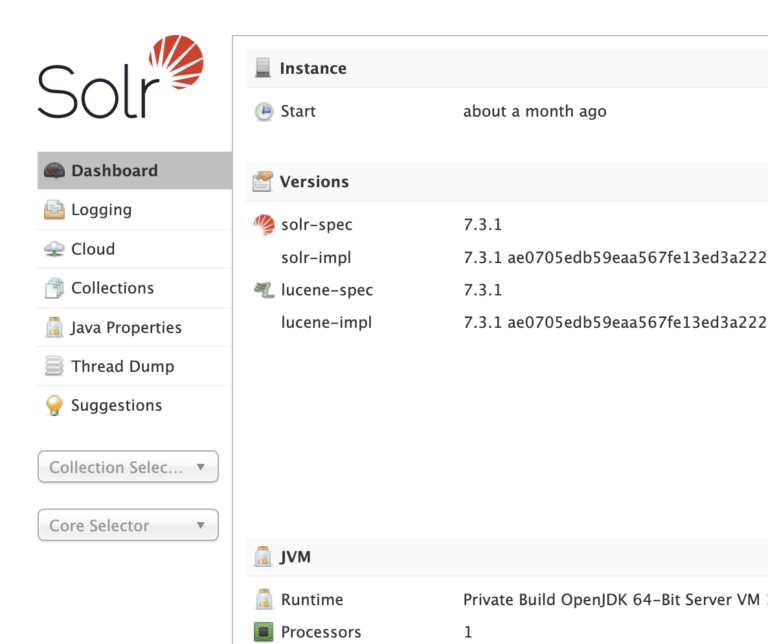Click the Versions box icon
The image size is (768, 644).
[263, 181]
